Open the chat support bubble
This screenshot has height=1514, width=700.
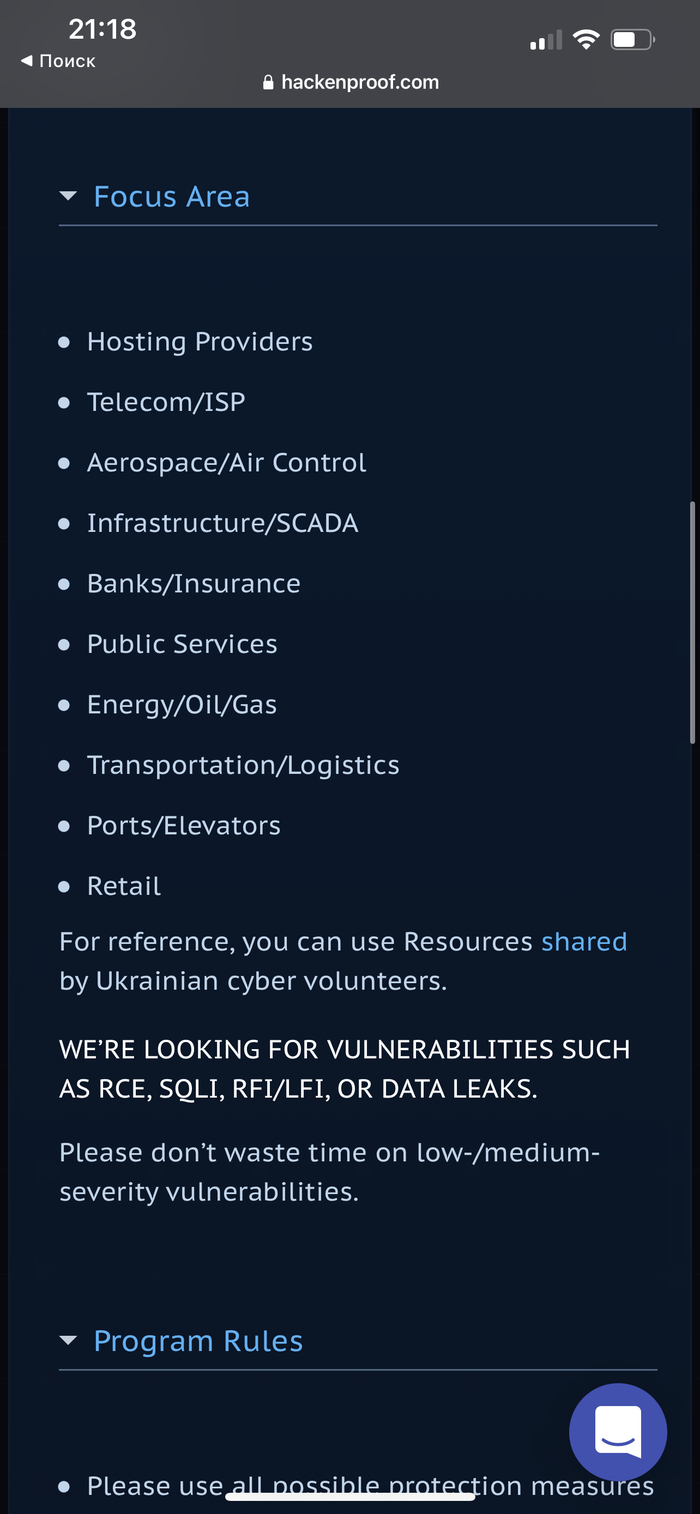(x=617, y=1432)
